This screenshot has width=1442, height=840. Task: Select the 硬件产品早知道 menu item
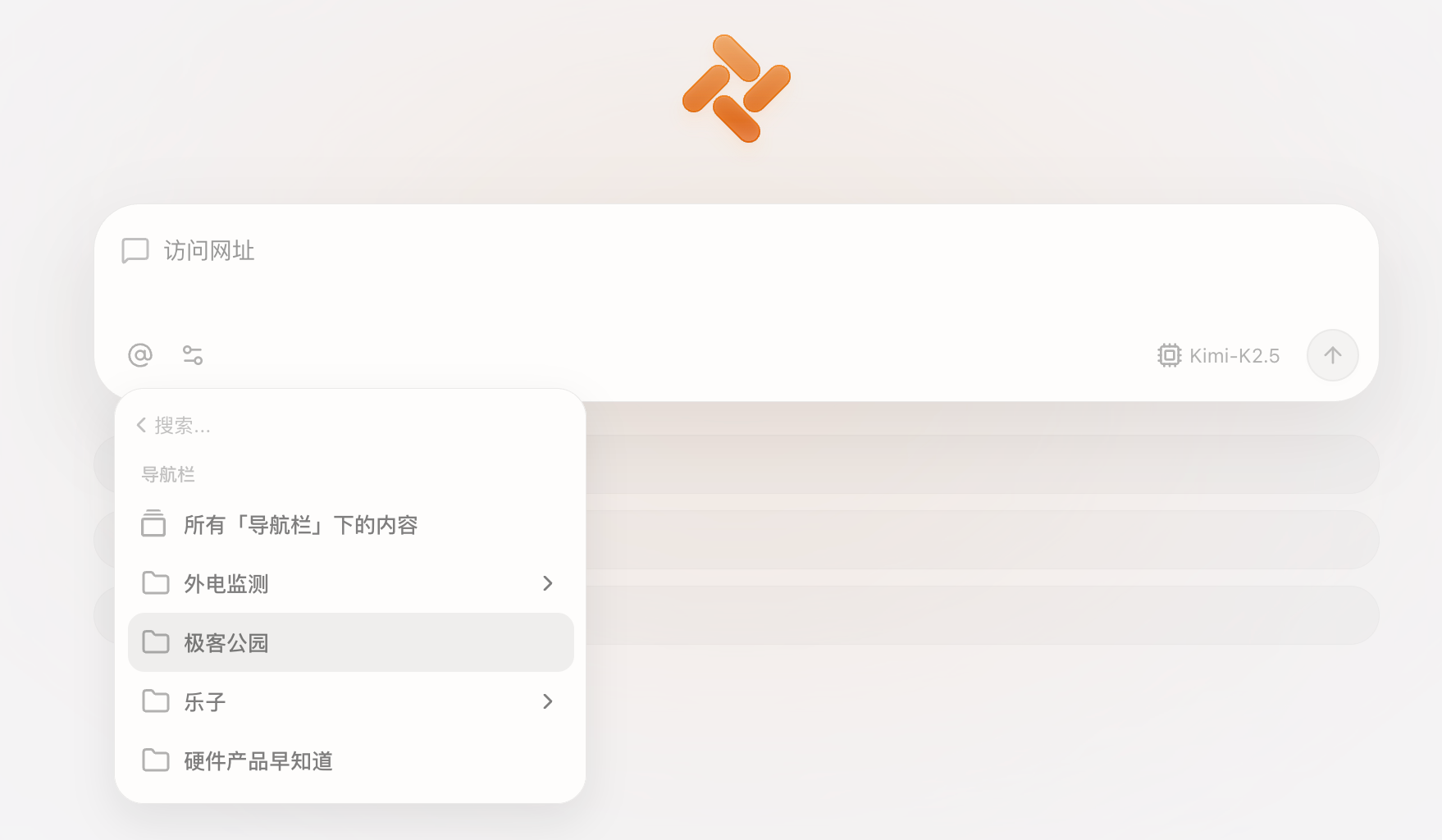tap(351, 760)
